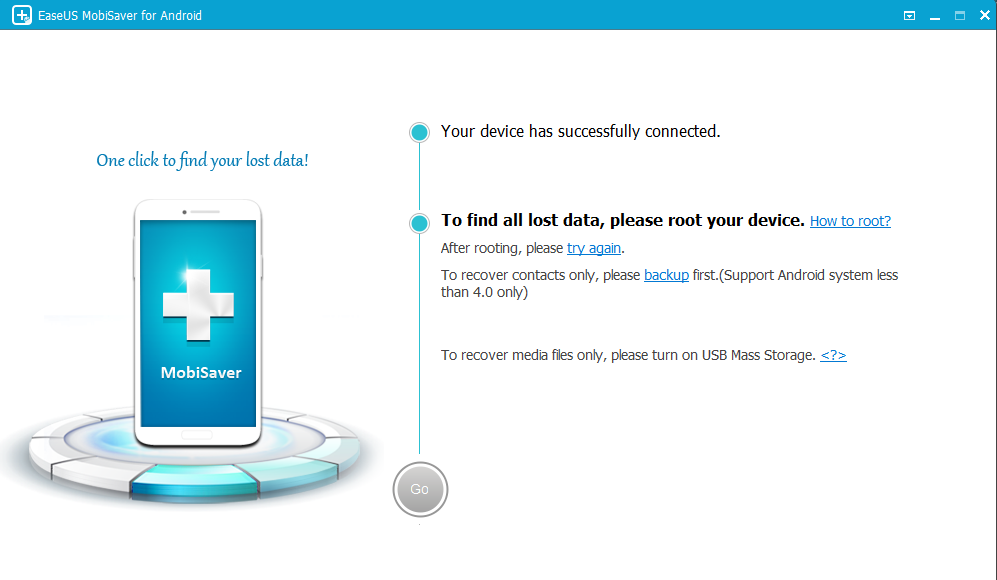Click the '<?>' USB Mass Storage help link
Screen dimensions: 997x580
click(x=833, y=355)
